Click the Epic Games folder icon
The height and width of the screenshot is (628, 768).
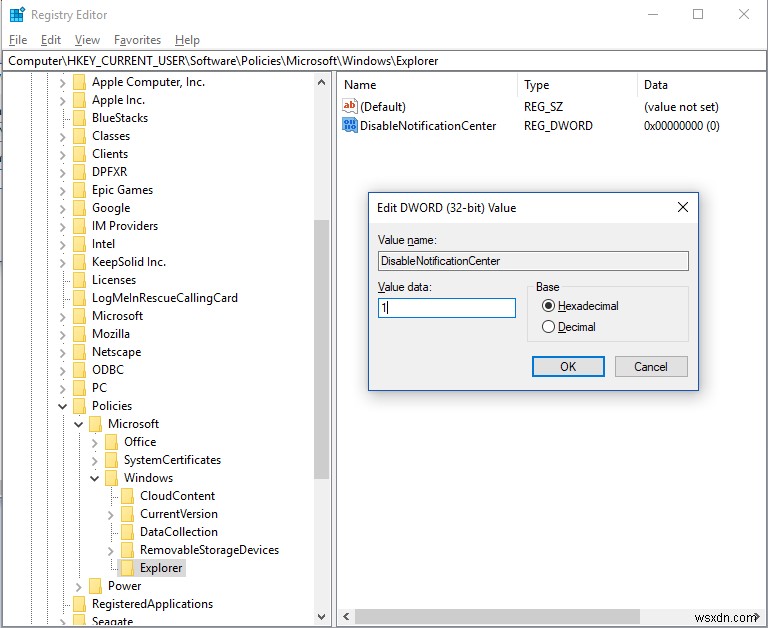tap(79, 190)
